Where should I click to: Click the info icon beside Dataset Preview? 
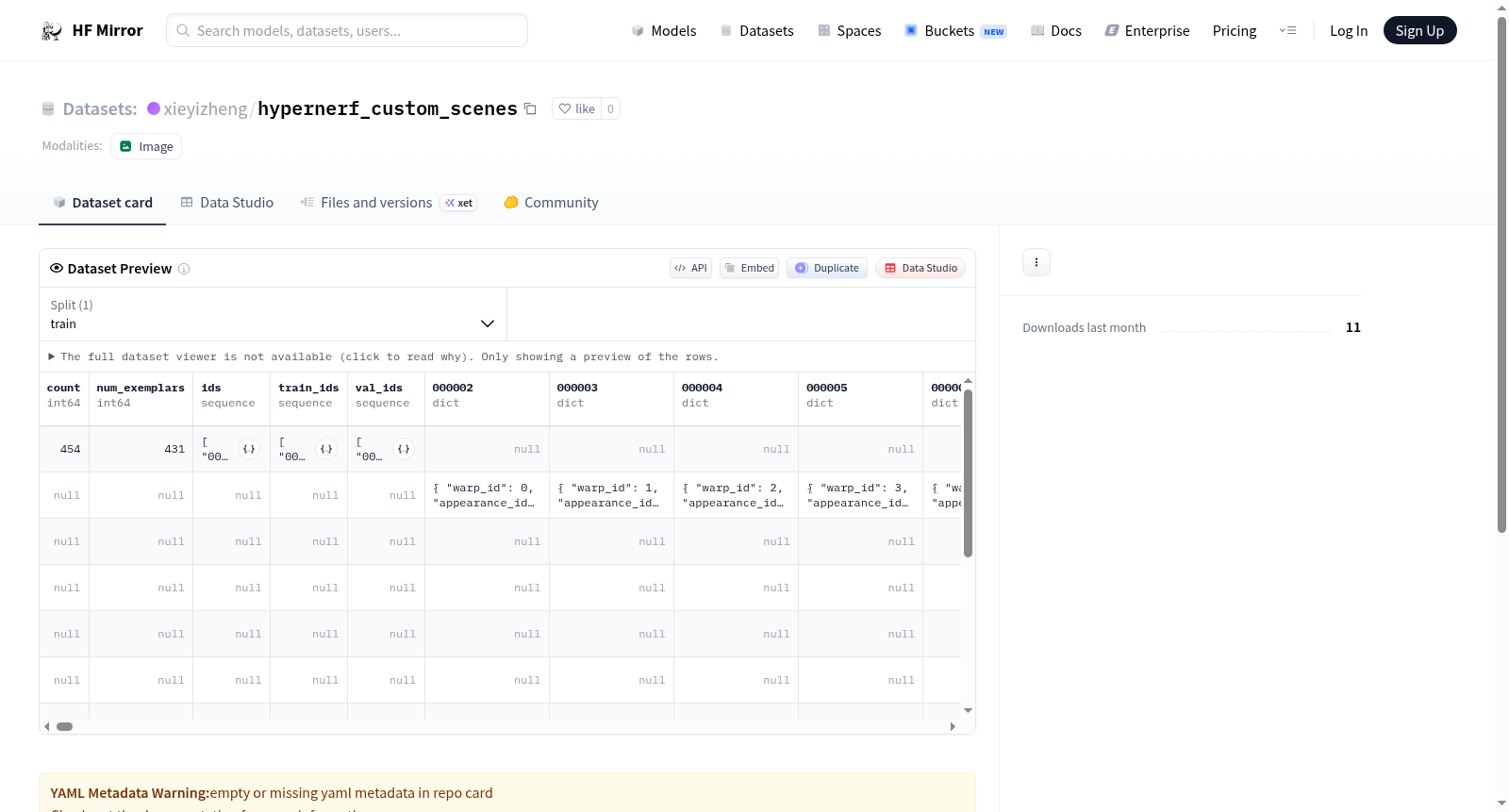click(x=184, y=269)
